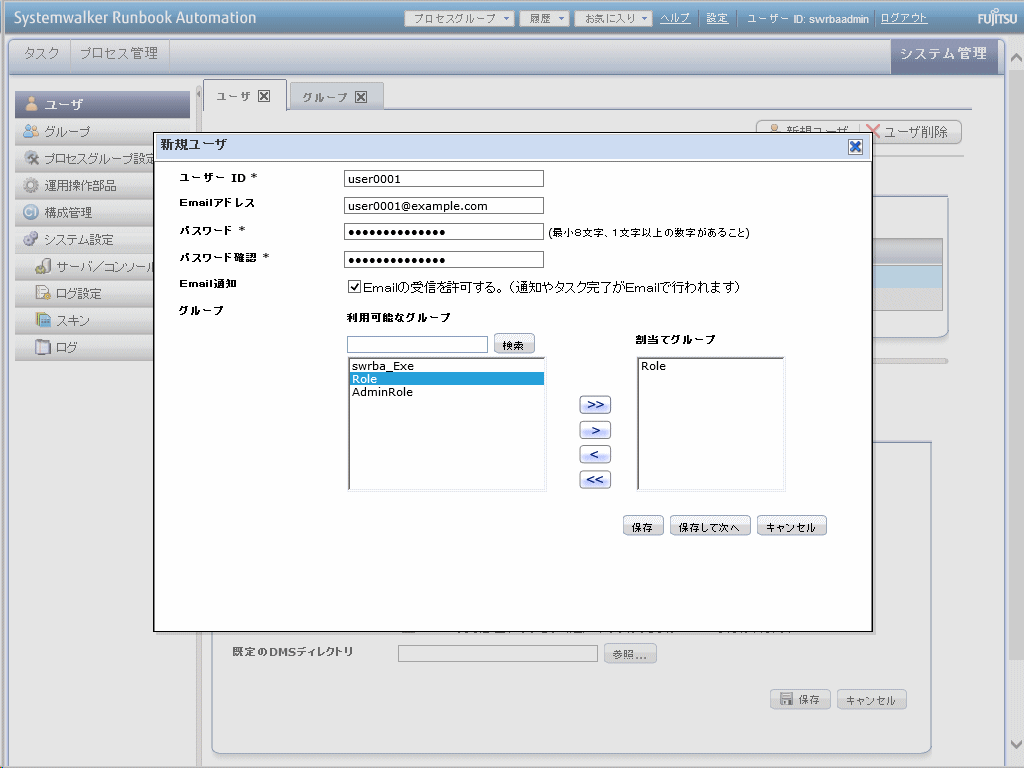This screenshot has height=768, width=1024.
Task: Open the ヘルプ link
Action: (675, 18)
